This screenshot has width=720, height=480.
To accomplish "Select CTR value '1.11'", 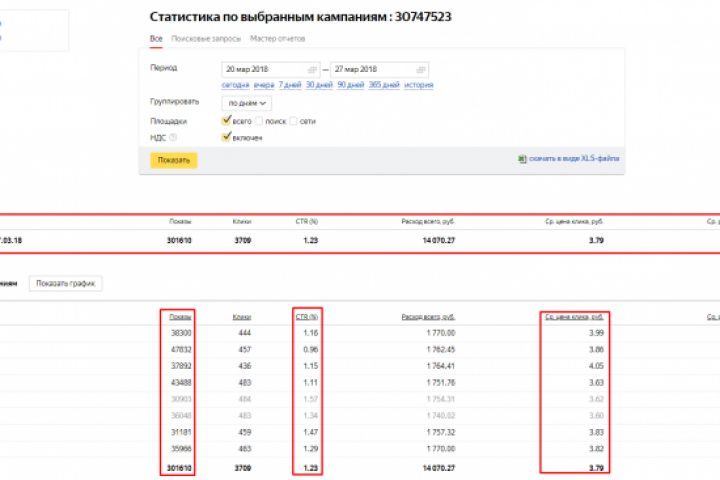I will point(311,383).
